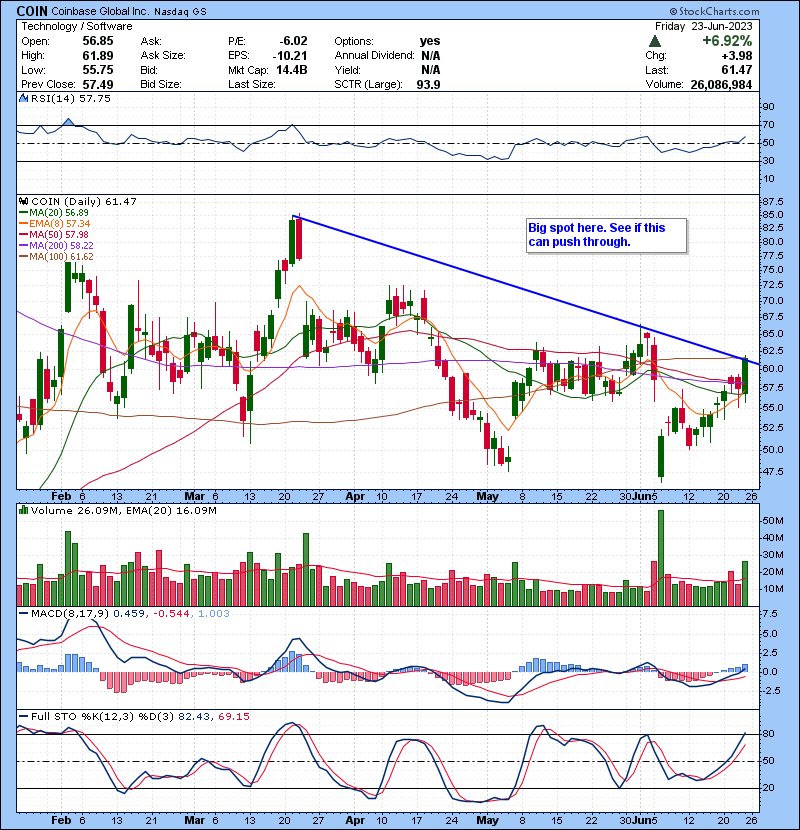This screenshot has width=800, height=830.
Task: Click the Yield label
Action: pyautogui.click(x=347, y=70)
